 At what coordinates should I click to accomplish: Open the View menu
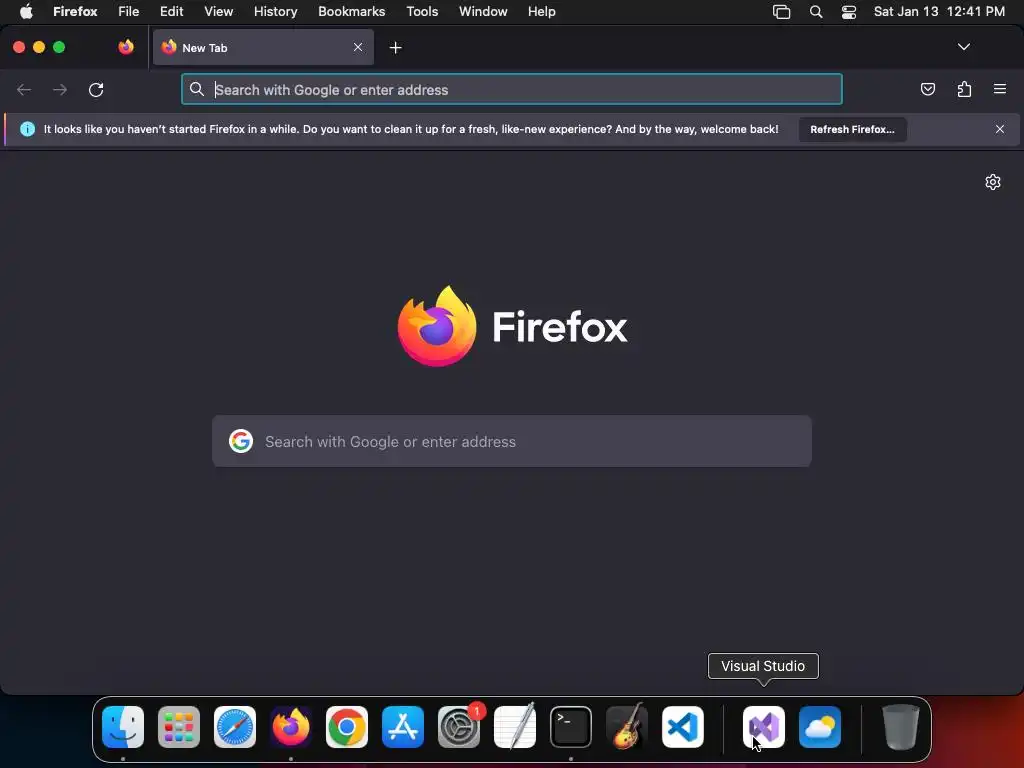(218, 11)
